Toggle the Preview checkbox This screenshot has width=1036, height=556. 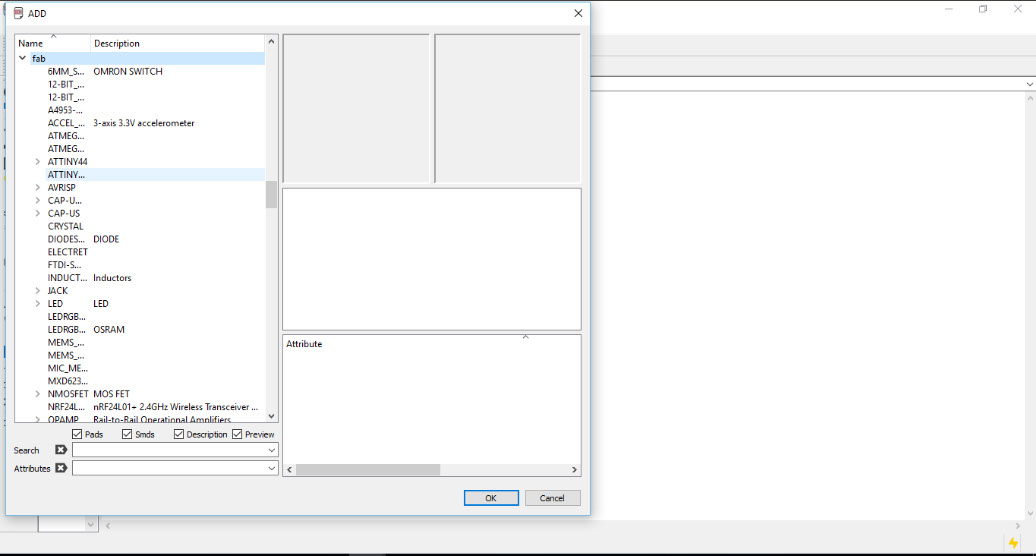coord(237,434)
